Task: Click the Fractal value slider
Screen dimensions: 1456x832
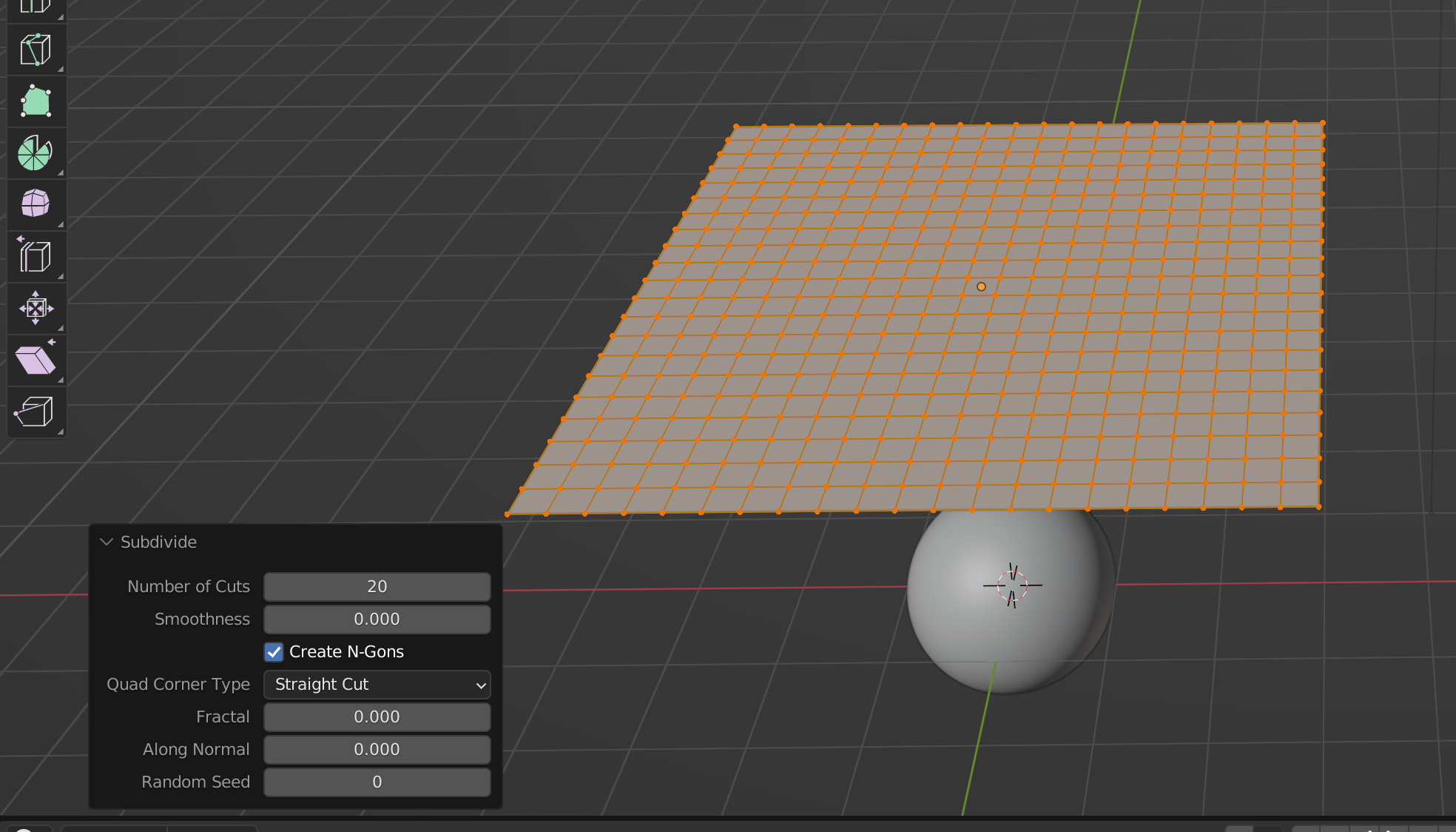Action: [377, 717]
